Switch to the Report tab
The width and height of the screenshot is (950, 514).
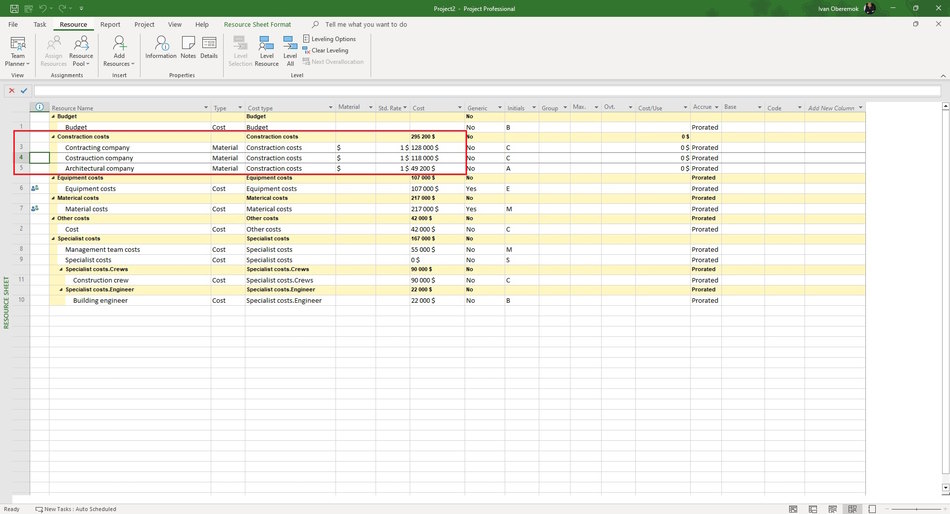(110, 24)
